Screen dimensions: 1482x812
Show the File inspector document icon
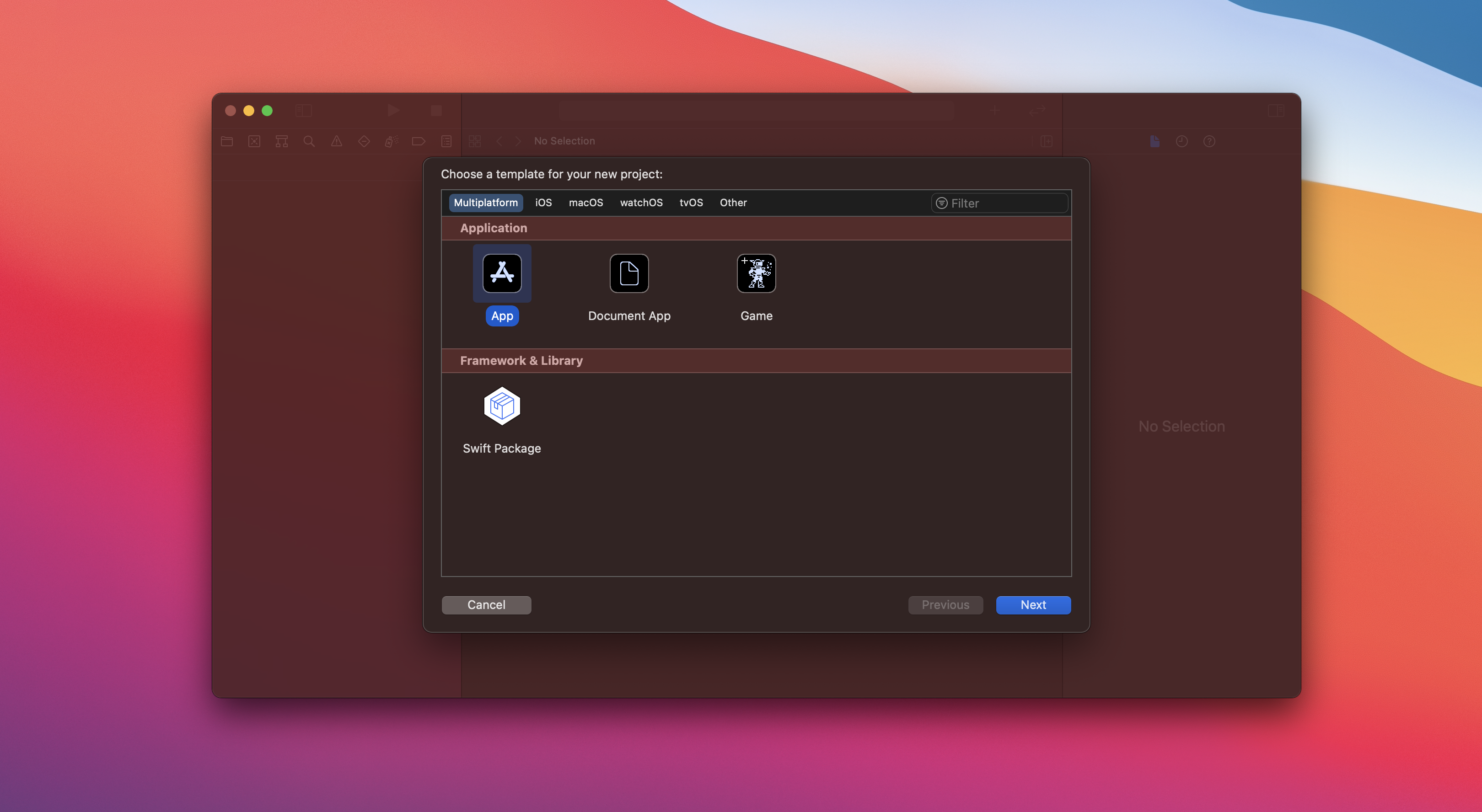pyautogui.click(x=1154, y=141)
